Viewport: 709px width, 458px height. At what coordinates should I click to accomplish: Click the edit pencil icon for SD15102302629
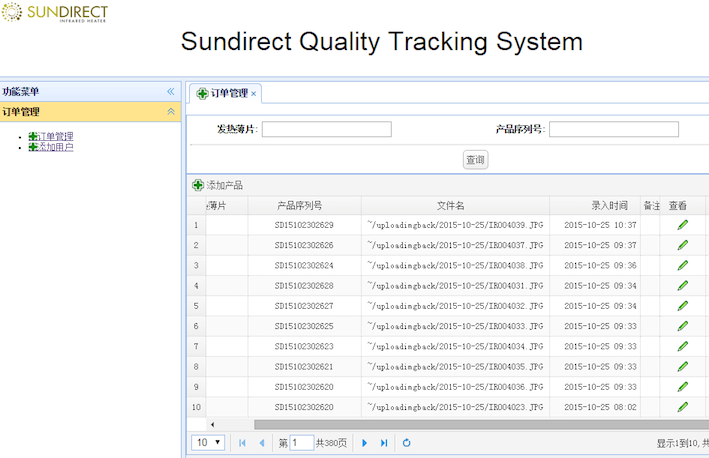pyautogui.click(x=683, y=225)
